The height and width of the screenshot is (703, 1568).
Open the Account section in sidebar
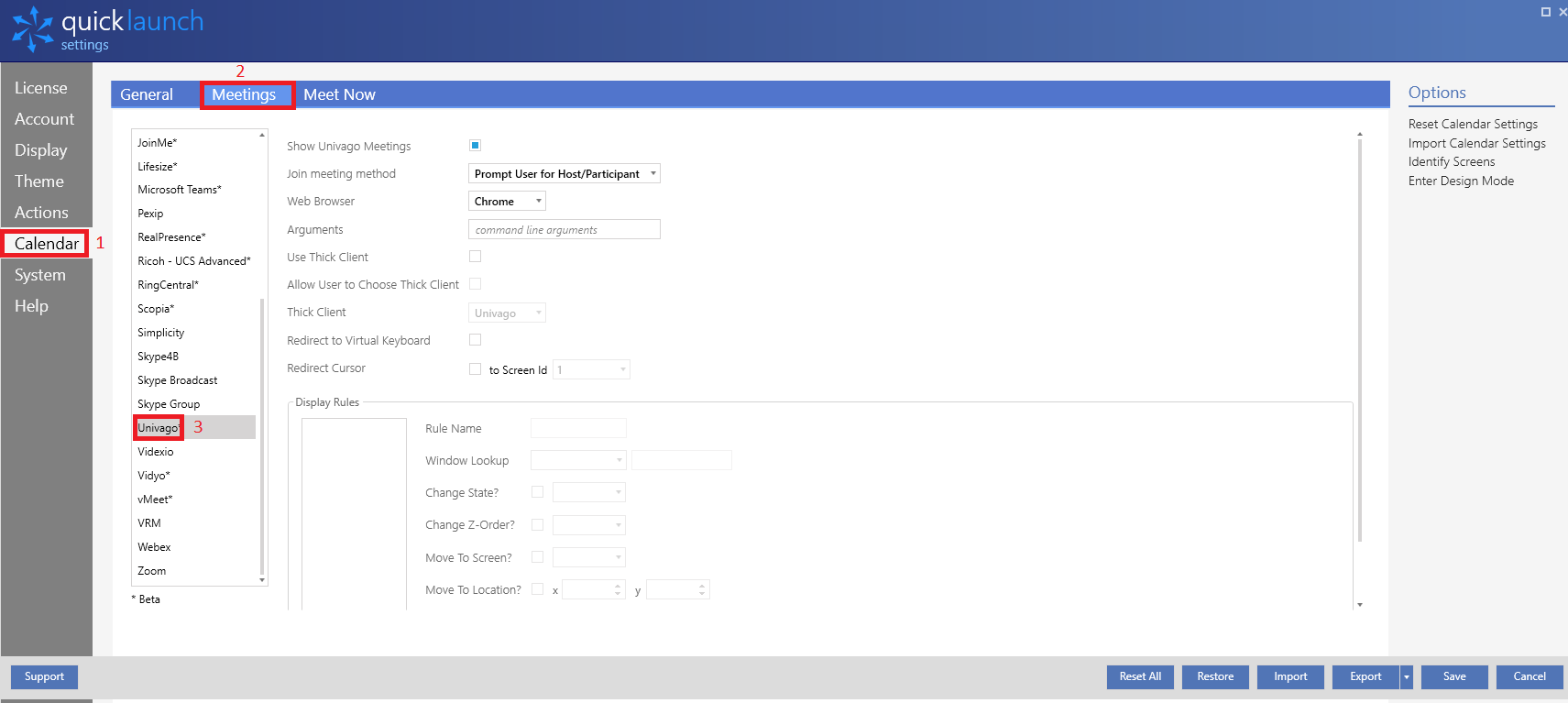click(46, 119)
